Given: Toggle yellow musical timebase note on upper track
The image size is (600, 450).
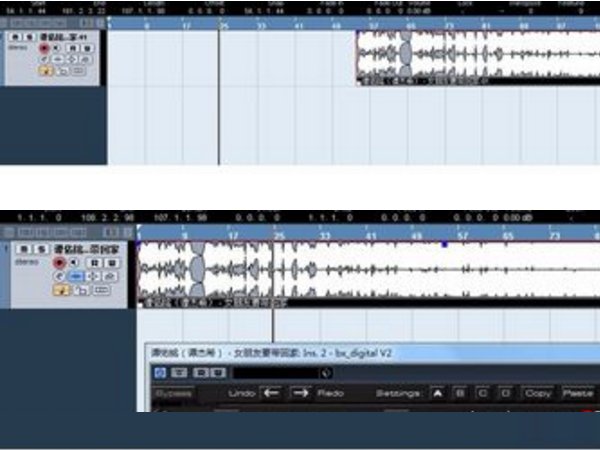Looking at the screenshot, I should (46, 71).
